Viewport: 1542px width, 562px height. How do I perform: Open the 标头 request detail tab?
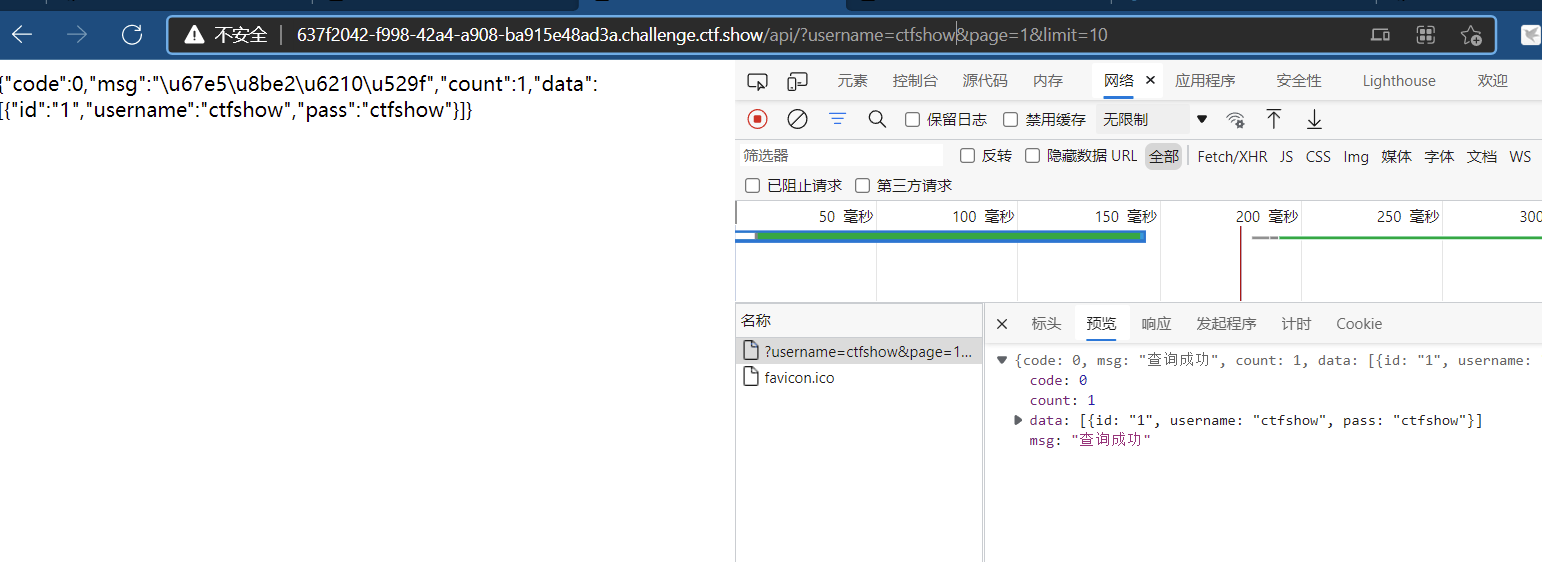pyautogui.click(x=1046, y=324)
